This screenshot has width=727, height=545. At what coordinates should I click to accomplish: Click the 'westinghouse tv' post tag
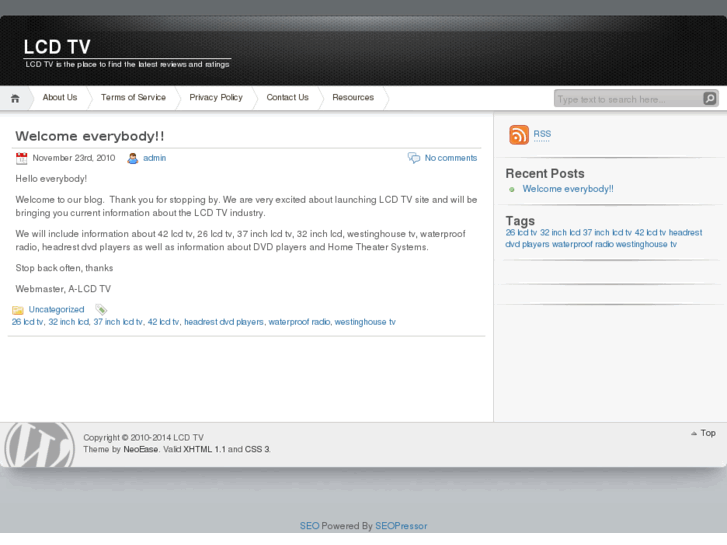click(365, 322)
